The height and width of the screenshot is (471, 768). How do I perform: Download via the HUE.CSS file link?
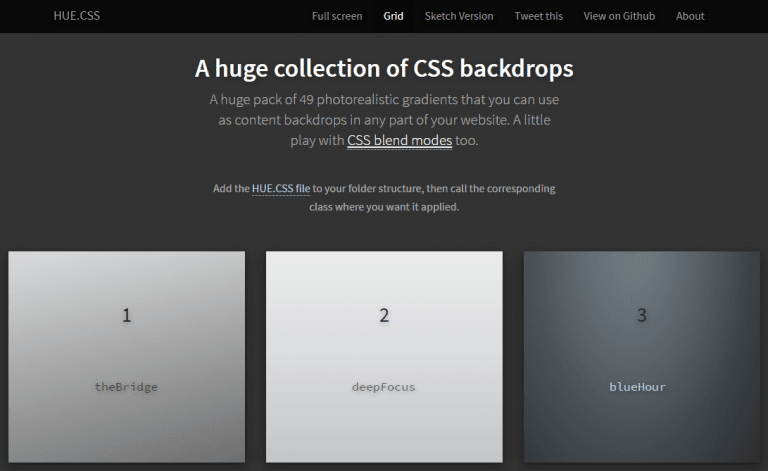(281, 188)
